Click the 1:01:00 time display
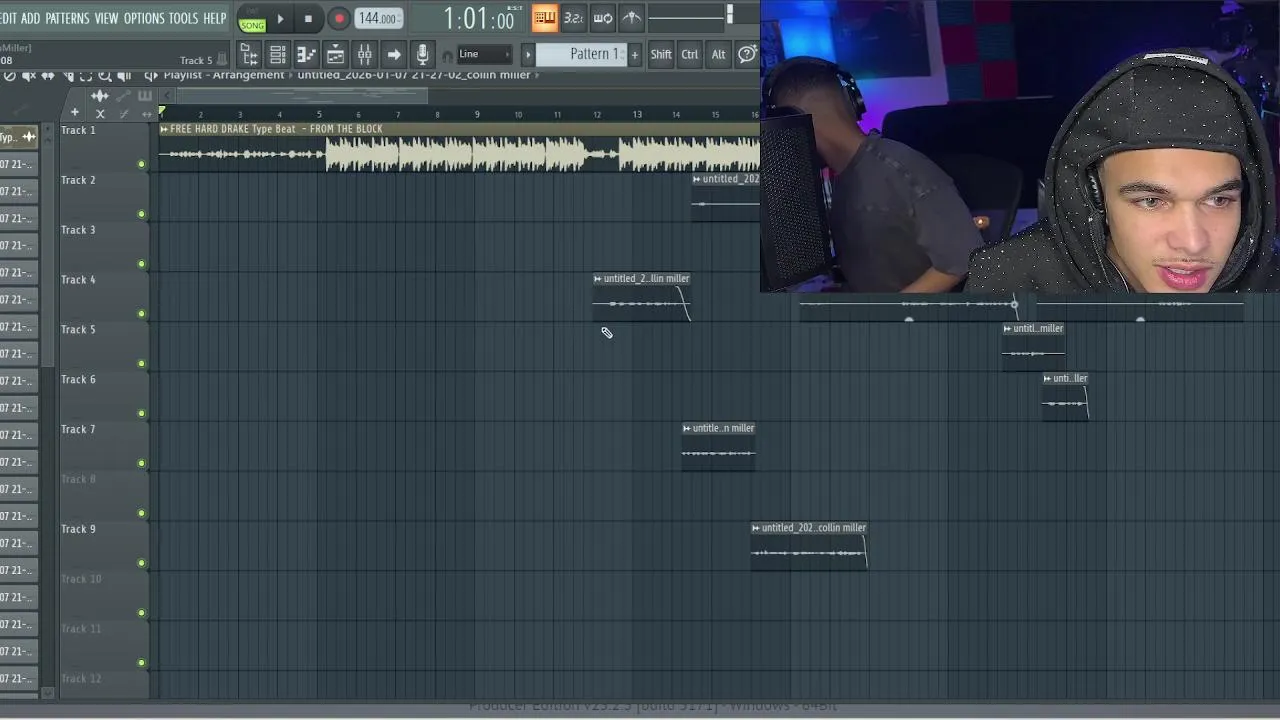1280x720 pixels. [x=479, y=18]
